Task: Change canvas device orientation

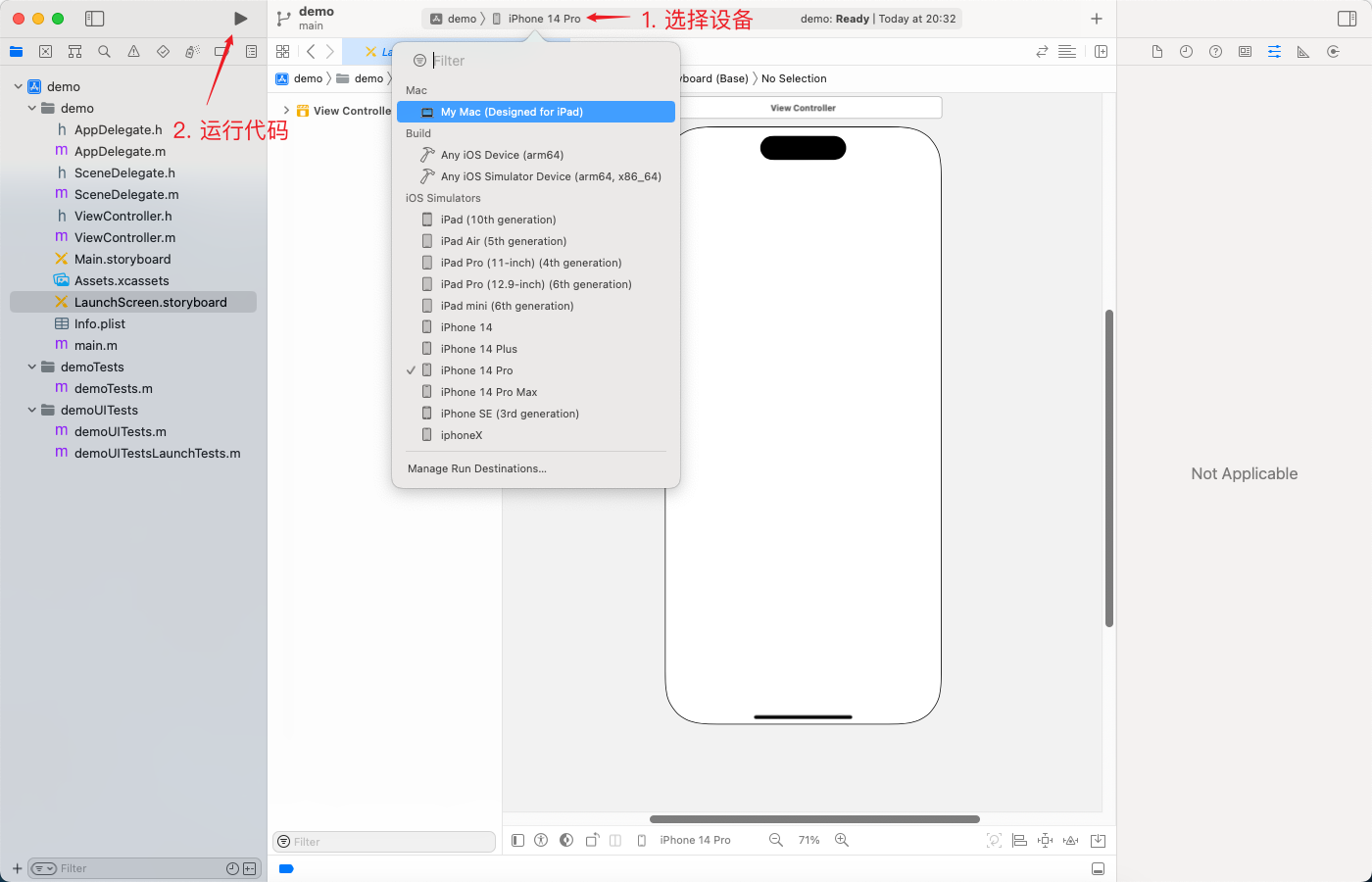Action: (x=592, y=840)
